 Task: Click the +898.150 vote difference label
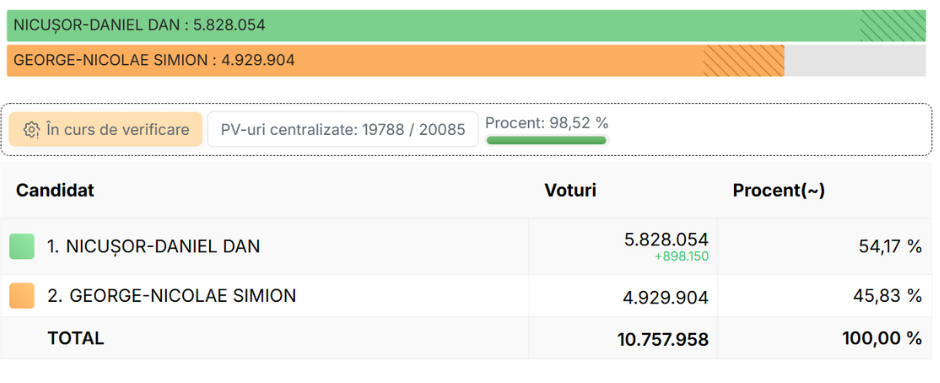682,257
